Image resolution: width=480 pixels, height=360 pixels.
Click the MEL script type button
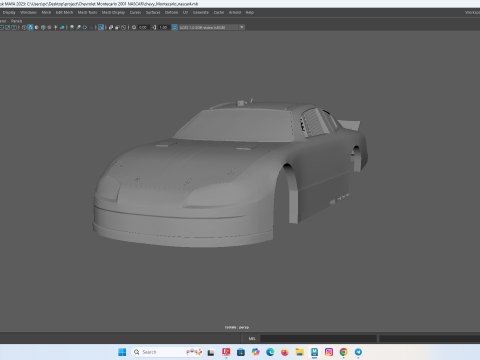pos(252,339)
